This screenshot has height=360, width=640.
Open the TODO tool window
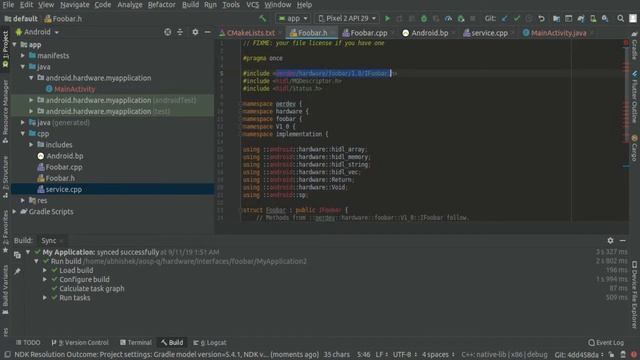click(x=28, y=342)
